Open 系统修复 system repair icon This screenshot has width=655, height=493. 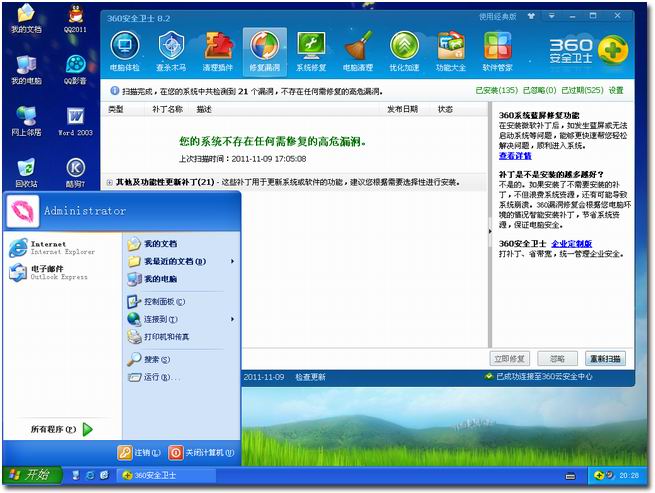(x=311, y=51)
